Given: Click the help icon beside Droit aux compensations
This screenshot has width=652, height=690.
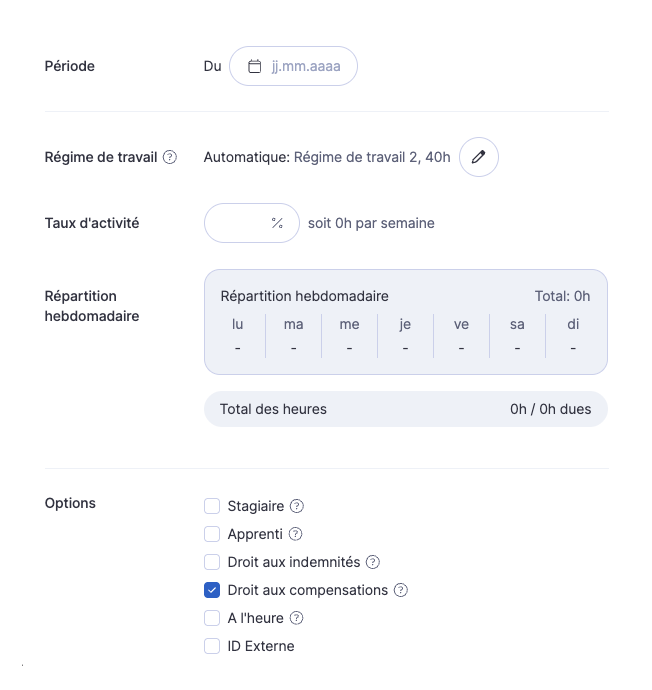Looking at the screenshot, I should [401, 590].
